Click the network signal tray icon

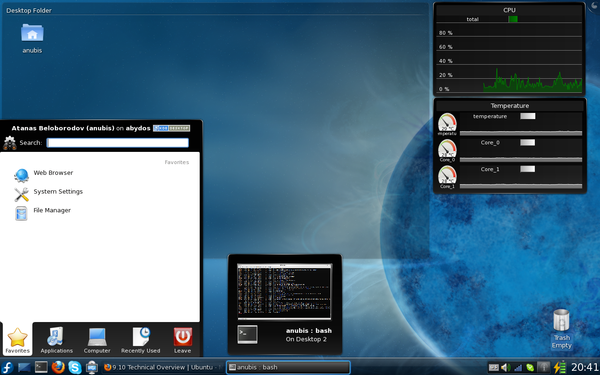518,368
